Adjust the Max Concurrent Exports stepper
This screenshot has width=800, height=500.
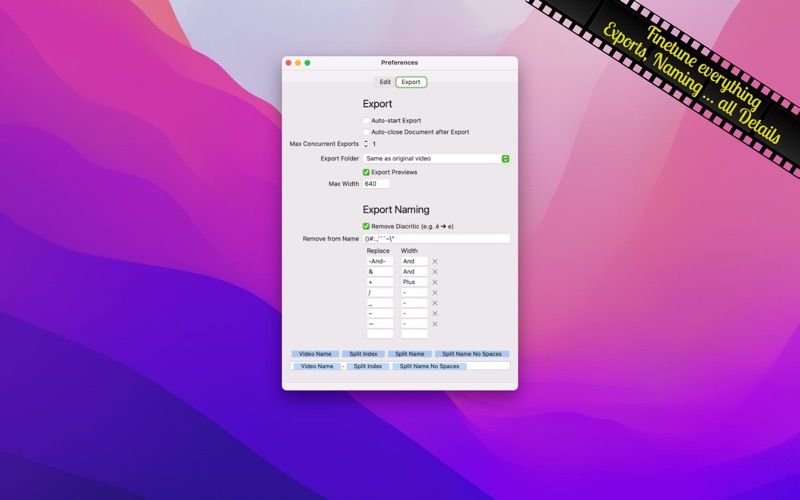[366, 144]
